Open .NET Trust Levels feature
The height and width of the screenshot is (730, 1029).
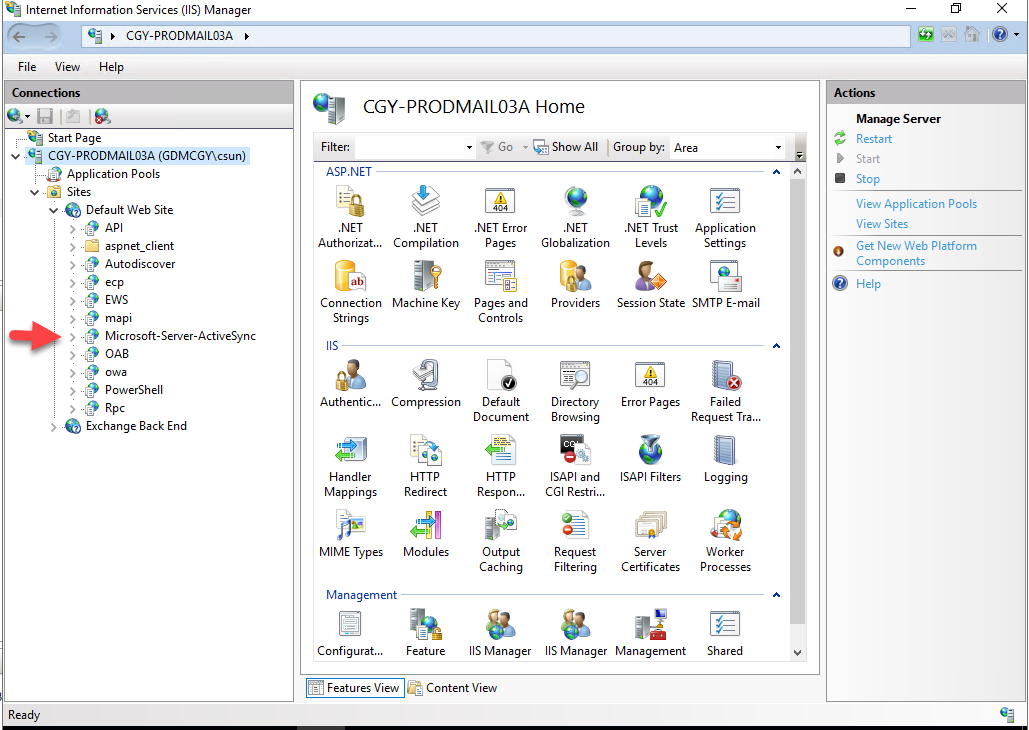[x=651, y=217]
